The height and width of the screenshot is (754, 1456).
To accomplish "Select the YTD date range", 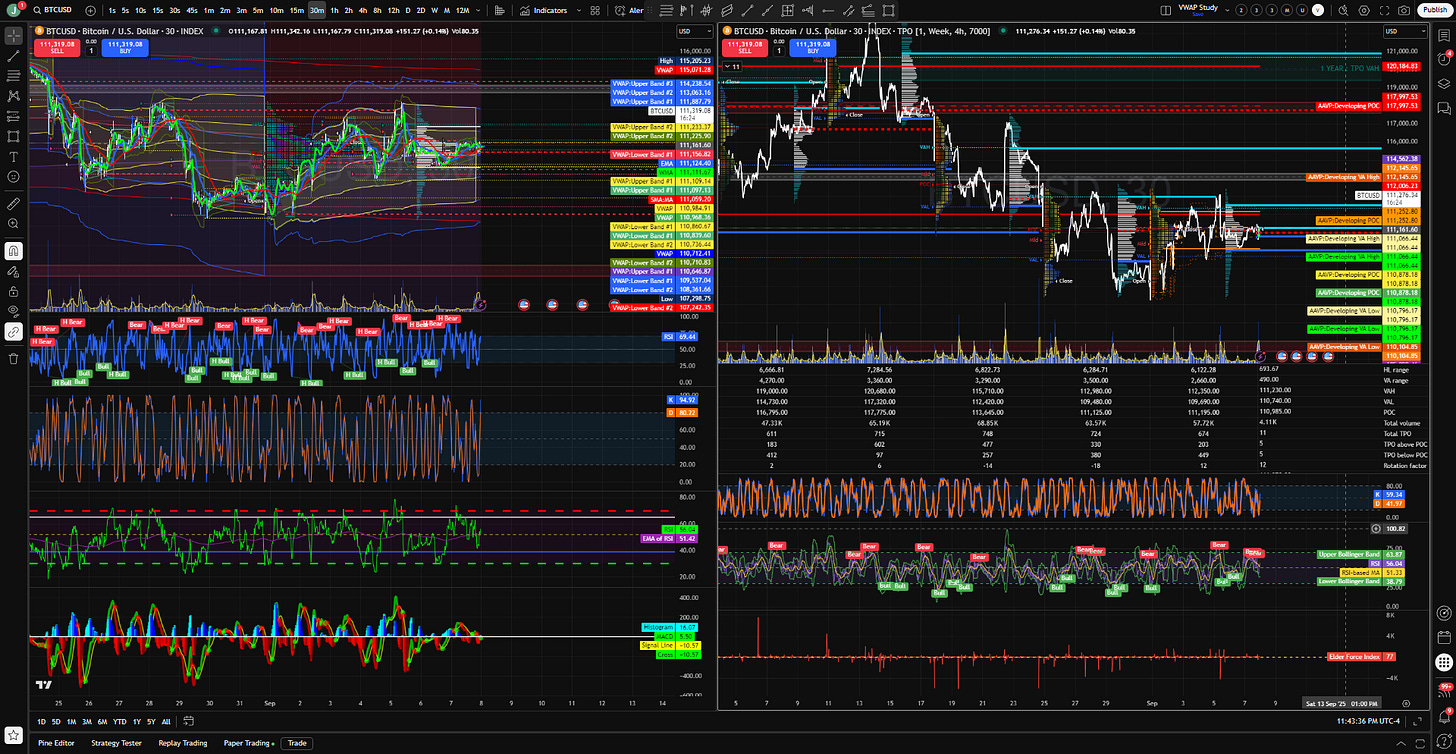I will pos(120,722).
